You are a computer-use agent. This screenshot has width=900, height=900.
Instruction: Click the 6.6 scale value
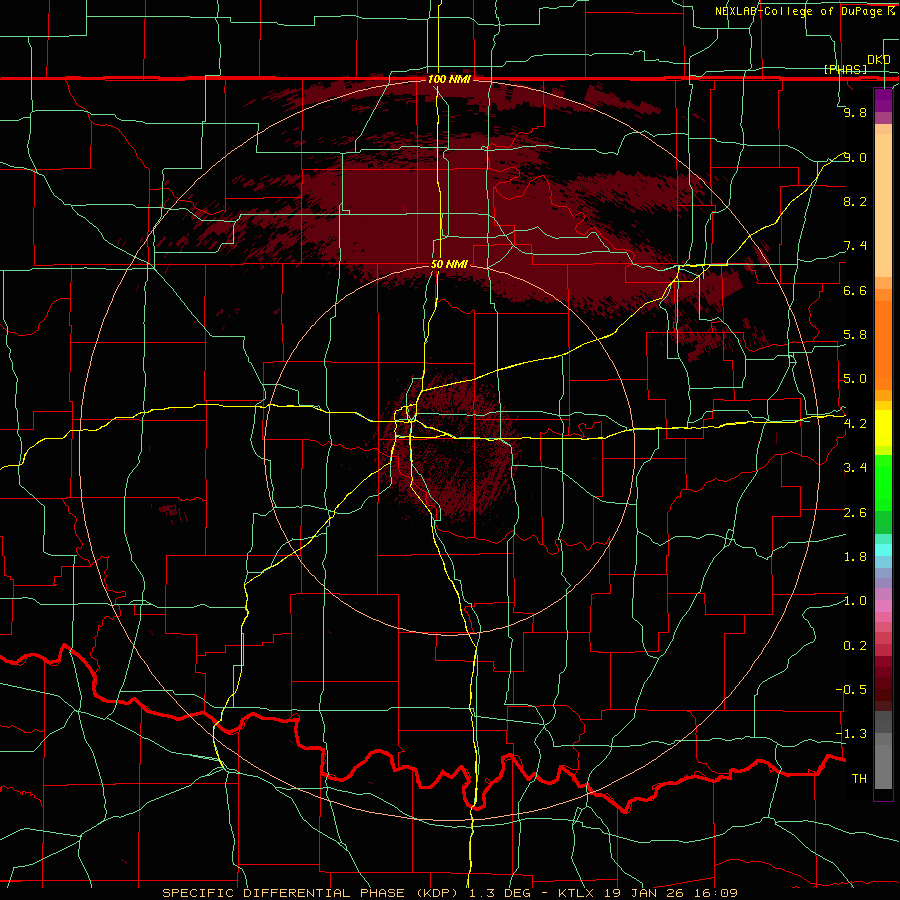click(855, 290)
